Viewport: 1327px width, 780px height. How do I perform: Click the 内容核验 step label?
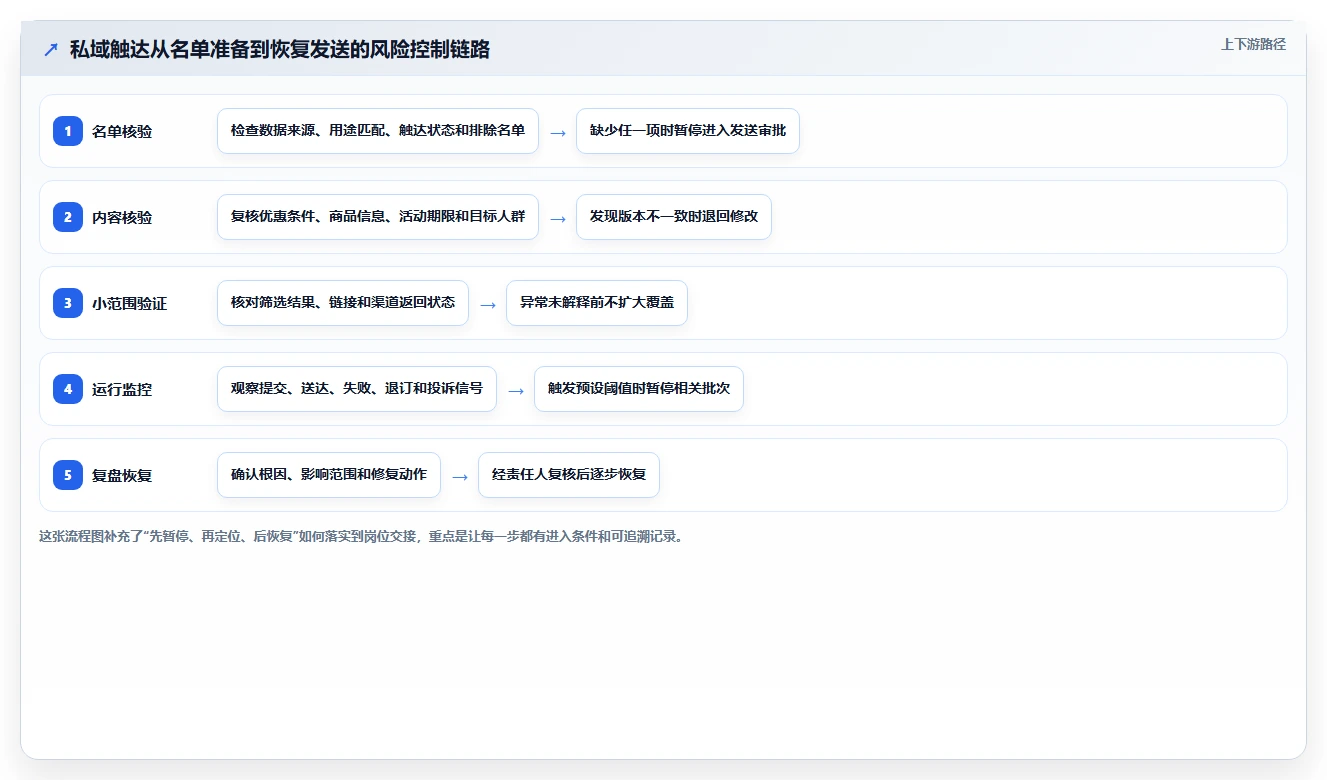coord(122,218)
